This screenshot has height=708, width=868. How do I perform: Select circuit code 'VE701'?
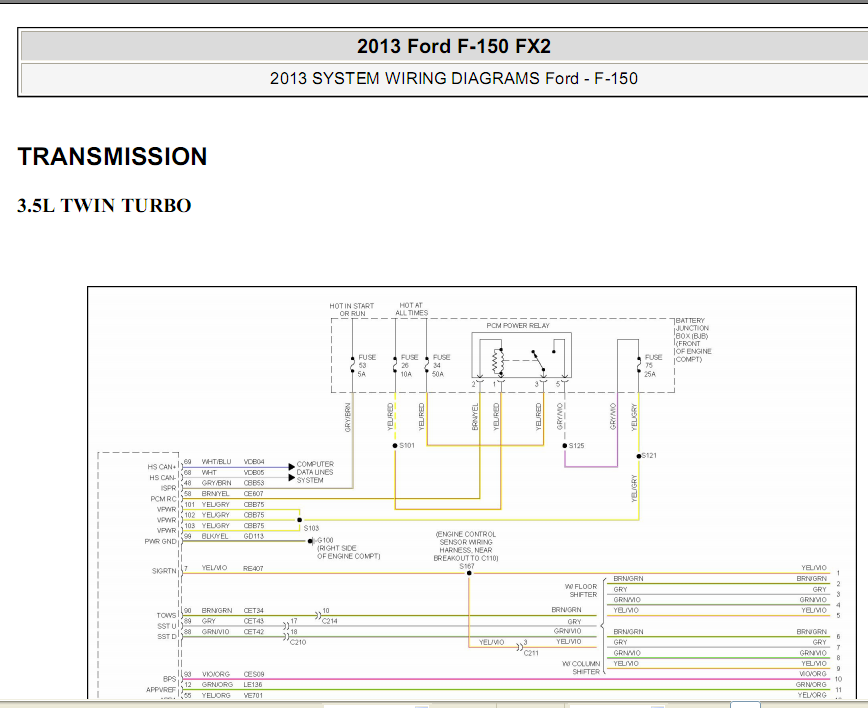253,695
